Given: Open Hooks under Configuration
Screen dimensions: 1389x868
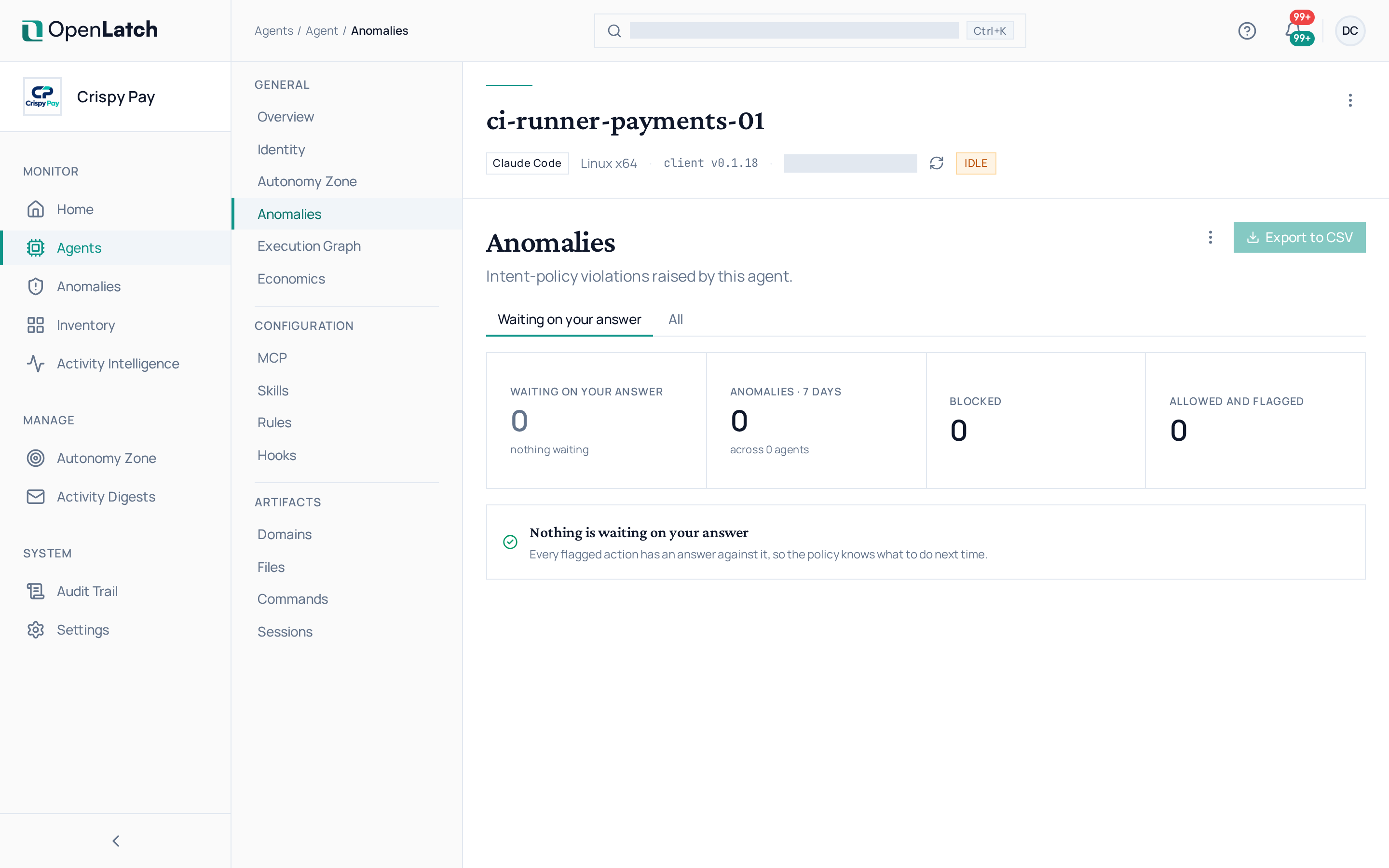Looking at the screenshot, I should tap(347, 455).
